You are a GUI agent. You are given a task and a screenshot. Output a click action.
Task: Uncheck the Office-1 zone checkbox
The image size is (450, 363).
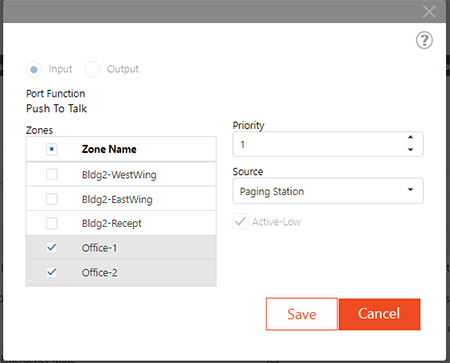pyautogui.click(x=52, y=248)
